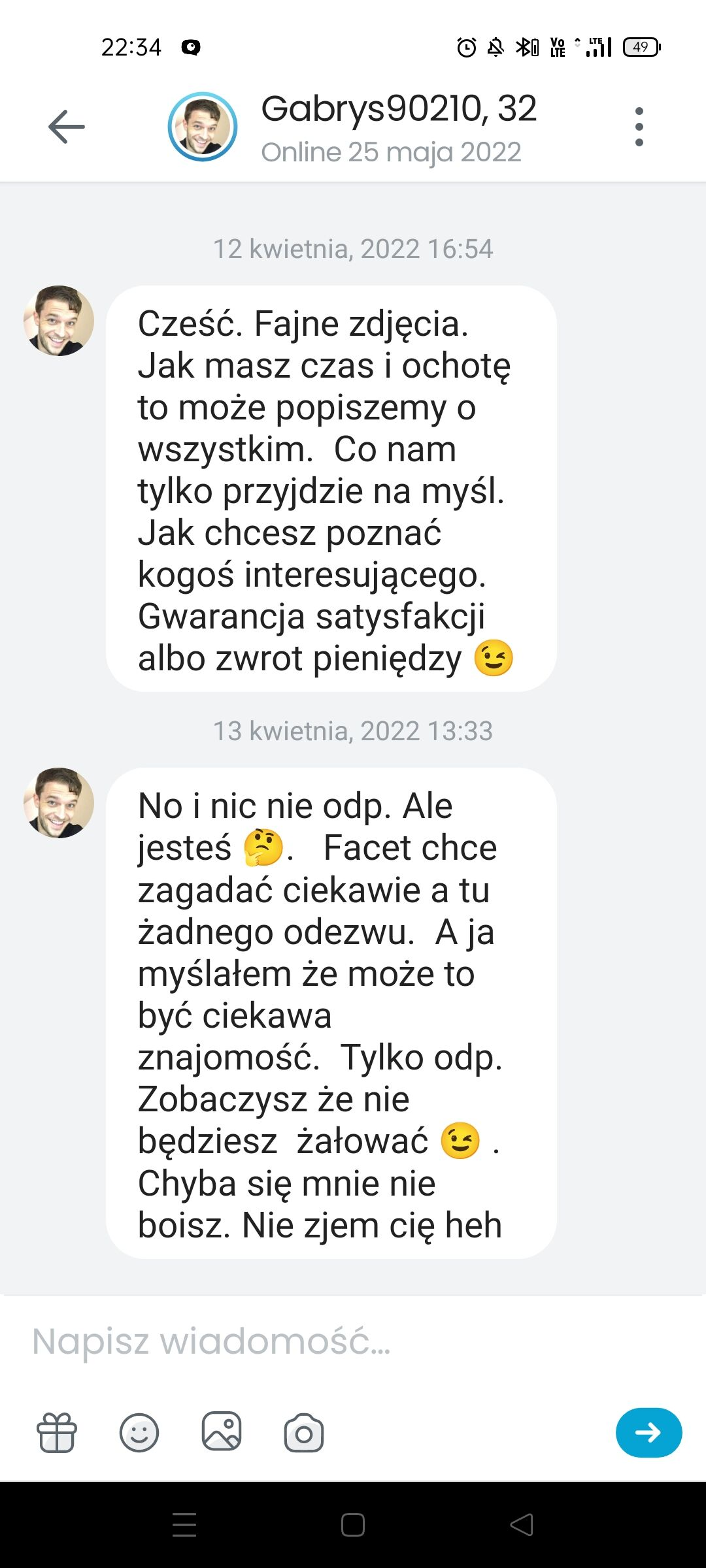Open the emoji picker smiley icon
706x1568 pixels.
click(139, 1433)
